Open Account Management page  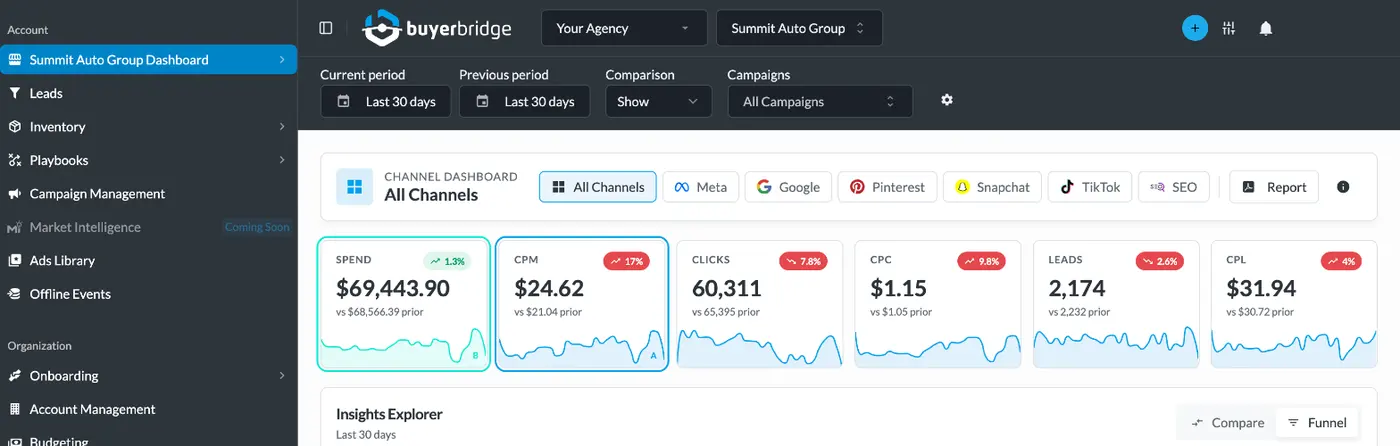pyautogui.click(x=148, y=409)
